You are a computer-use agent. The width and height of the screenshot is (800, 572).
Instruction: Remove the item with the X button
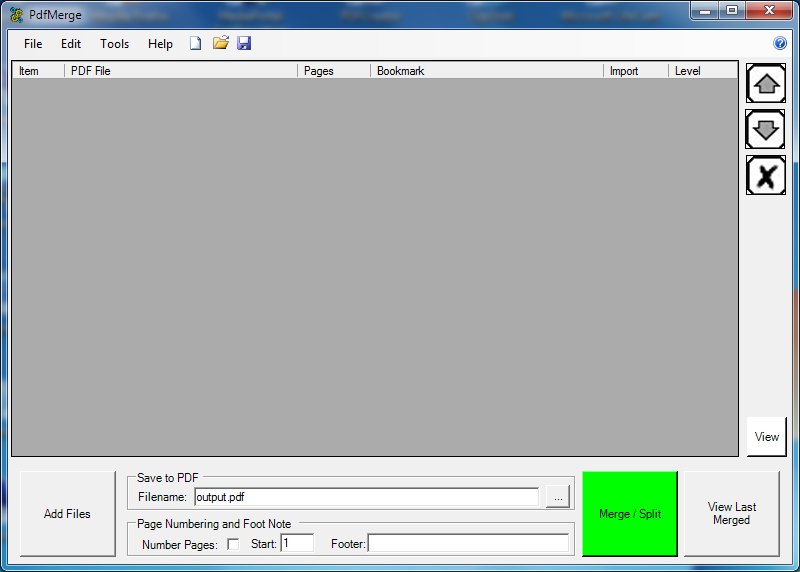click(x=766, y=176)
